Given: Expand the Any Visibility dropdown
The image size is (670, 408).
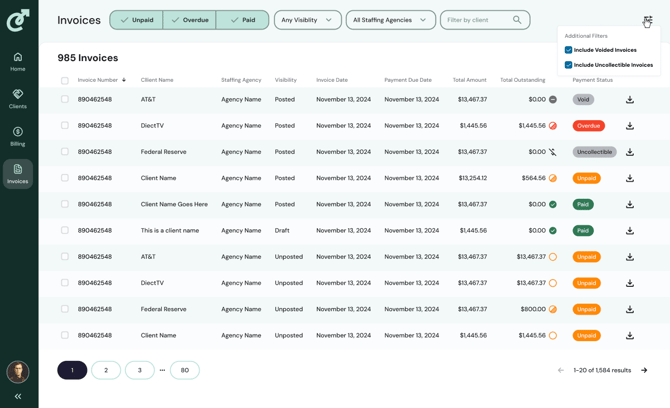Looking at the screenshot, I should pos(307,20).
